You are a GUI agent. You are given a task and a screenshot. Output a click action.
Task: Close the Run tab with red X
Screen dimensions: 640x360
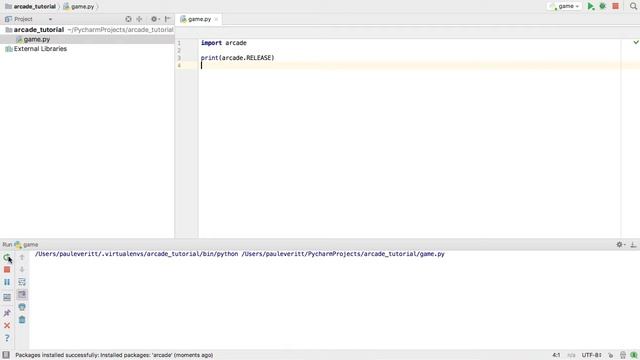click(7, 325)
